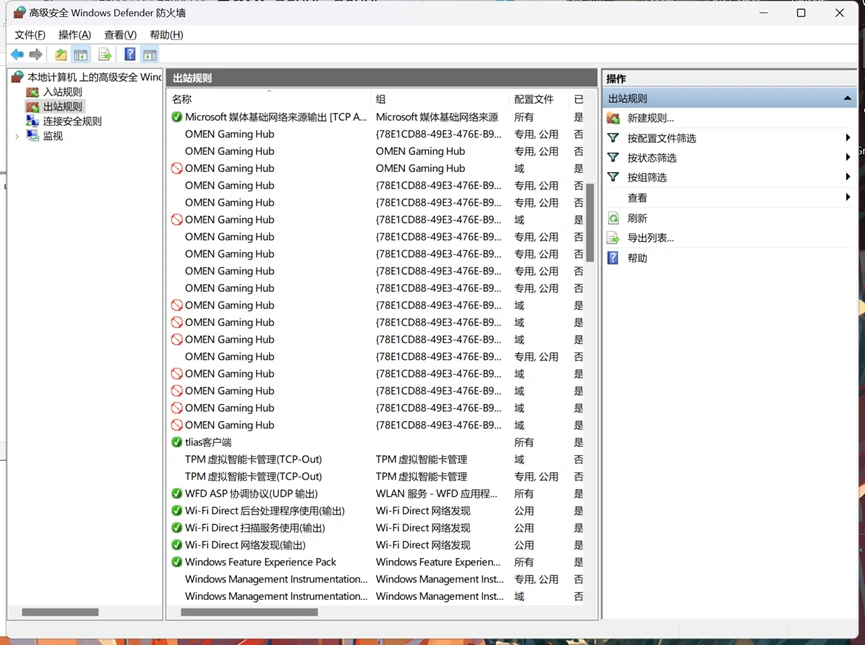This screenshot has width=865, height=645.
Task: Select TPM 虚拟智能卡管理 rule with 专用, 公用 profile
Action: click(377, 476)
